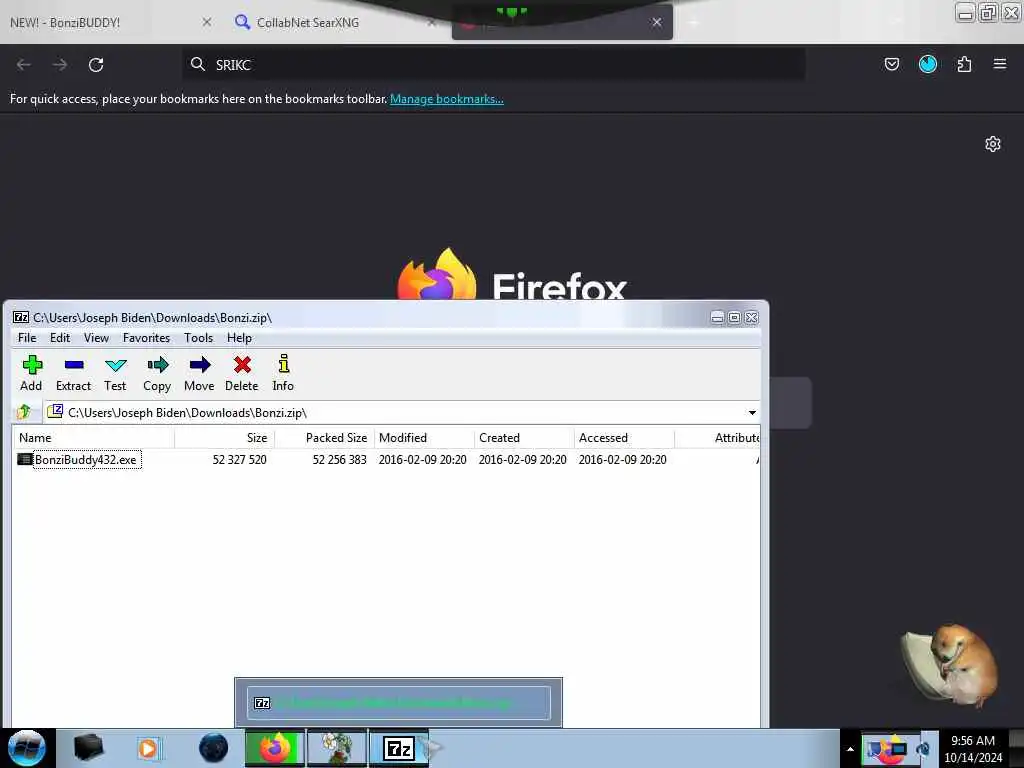
Task: Go up one folder level in 7-Zip
Action: click(x=24, y=412)
